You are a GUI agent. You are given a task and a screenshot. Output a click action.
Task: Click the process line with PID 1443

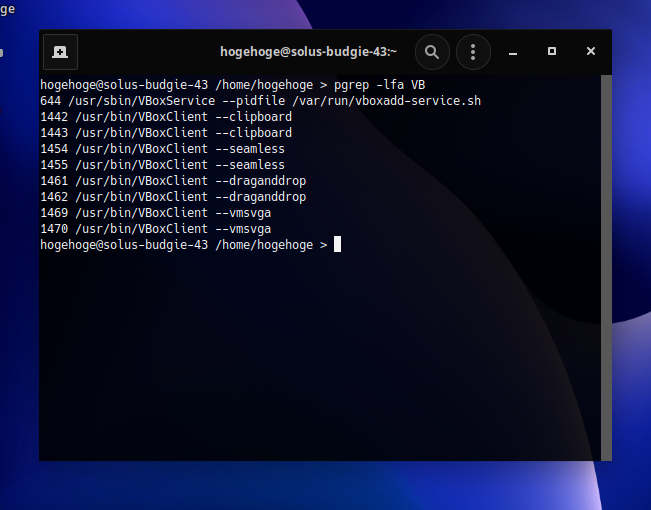(x=166, y=133)
